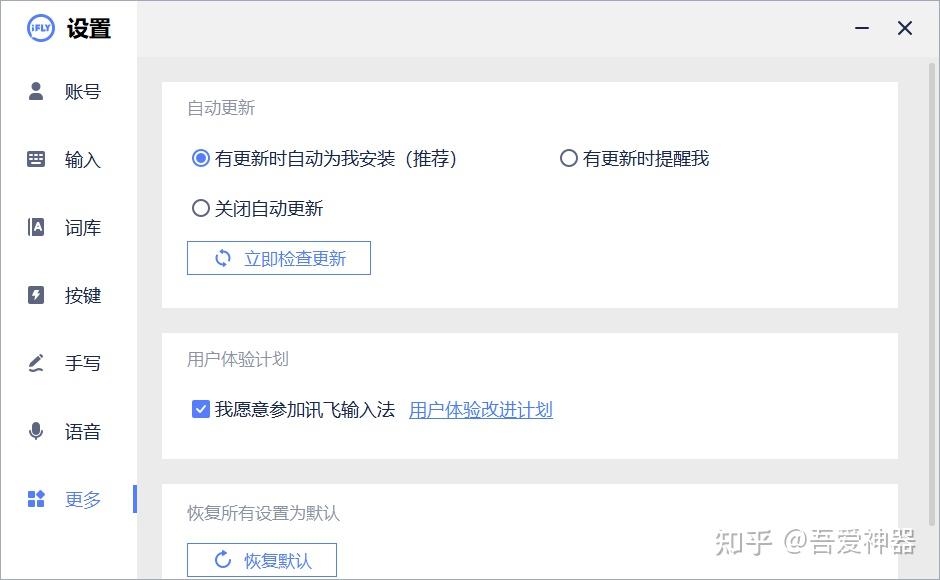Click the vertical scrollbar thumb
940x580 pixels.
pos(933,294)
